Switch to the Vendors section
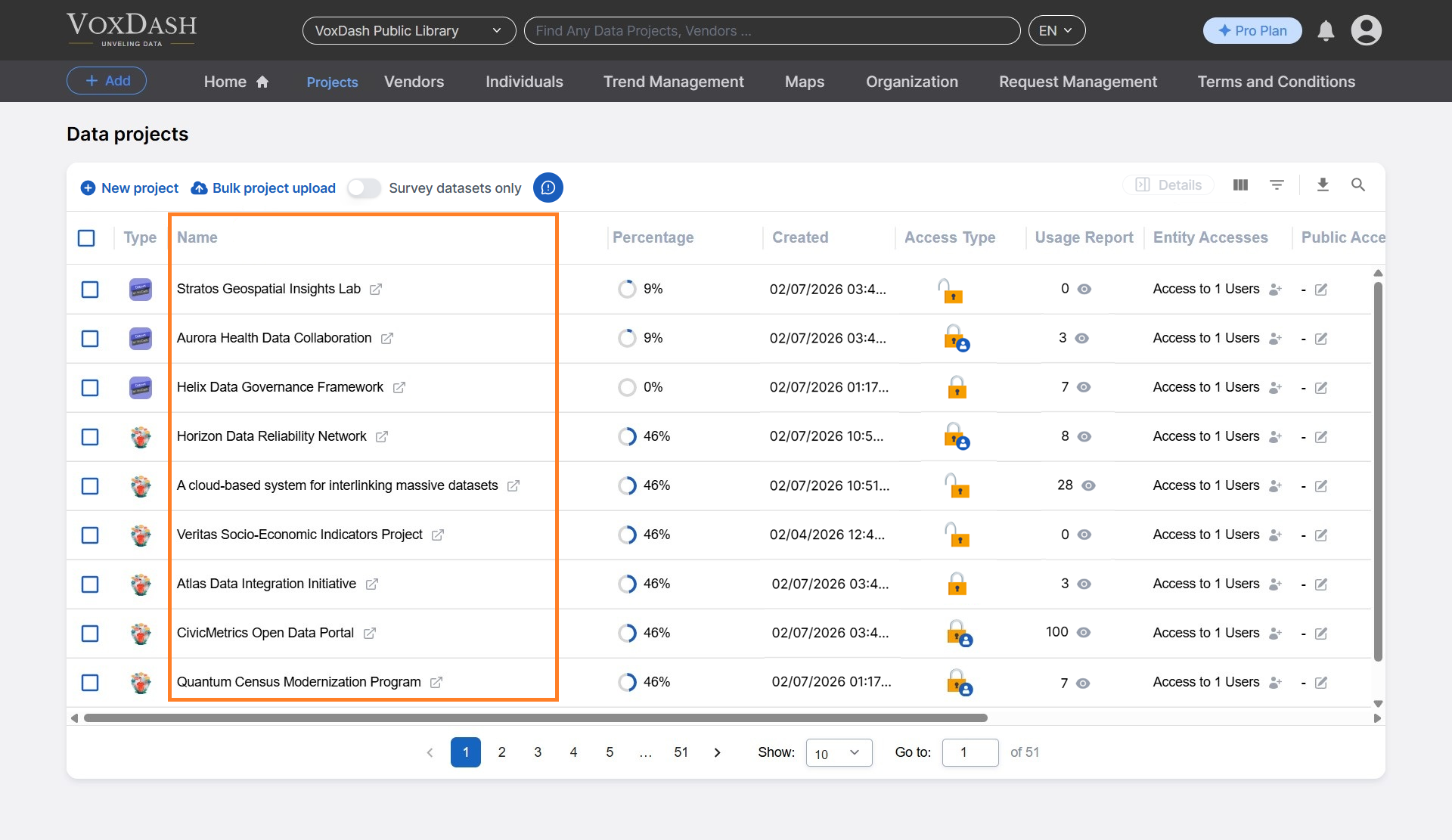This screenshot has width=1452, height=840. pos(414,82)
